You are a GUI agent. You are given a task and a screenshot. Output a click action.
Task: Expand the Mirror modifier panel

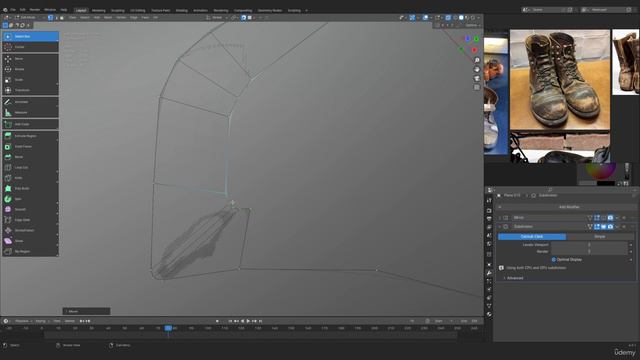(x=500, y=218)
